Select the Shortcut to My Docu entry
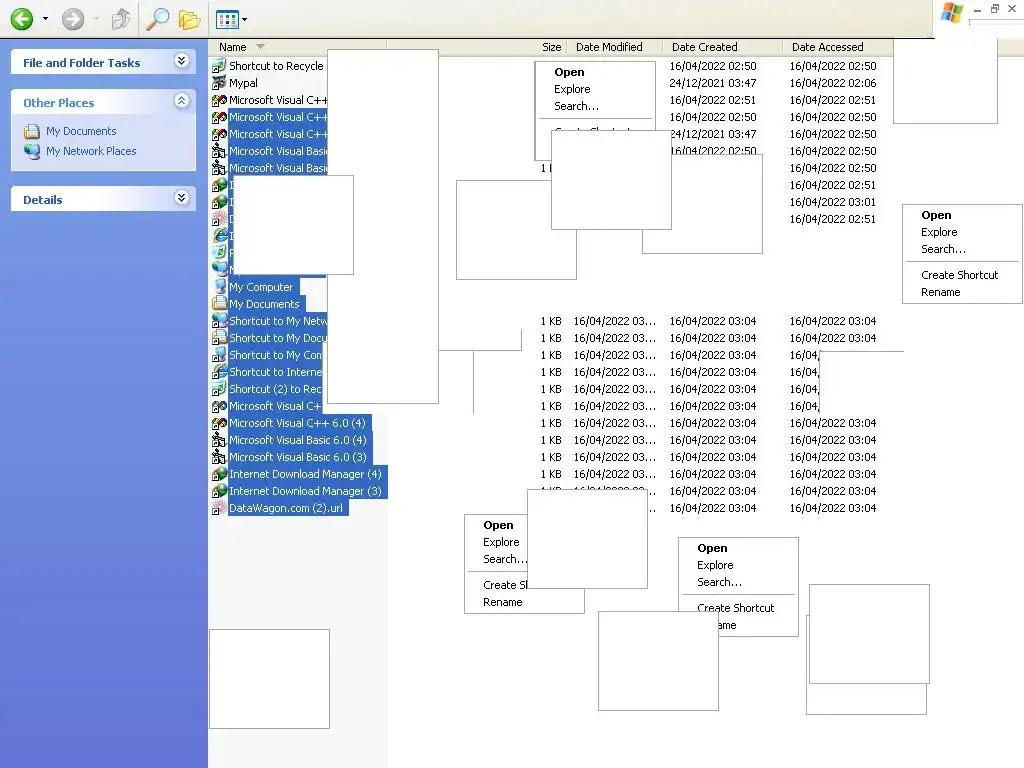 pyautogui.click(x=278, y=338)
